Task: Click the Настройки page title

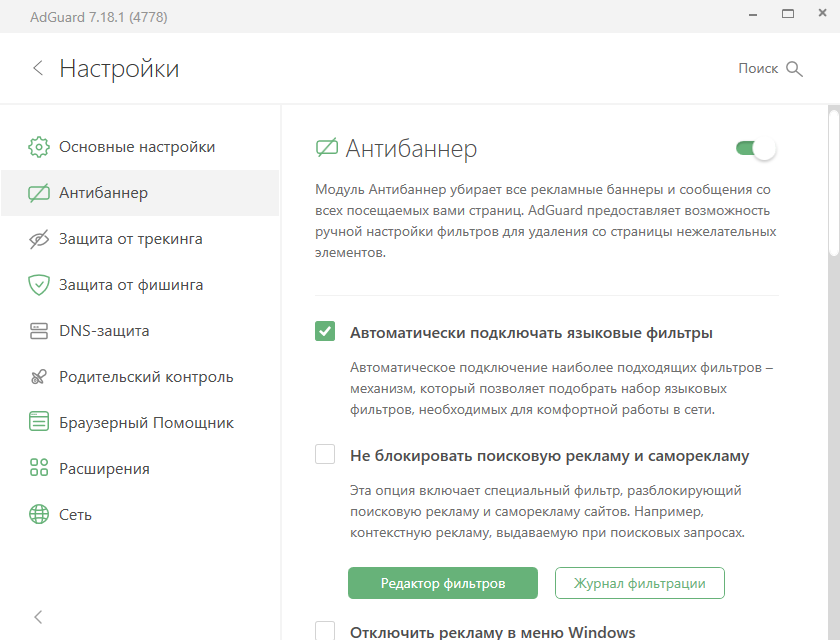Action: pos(119,69)
